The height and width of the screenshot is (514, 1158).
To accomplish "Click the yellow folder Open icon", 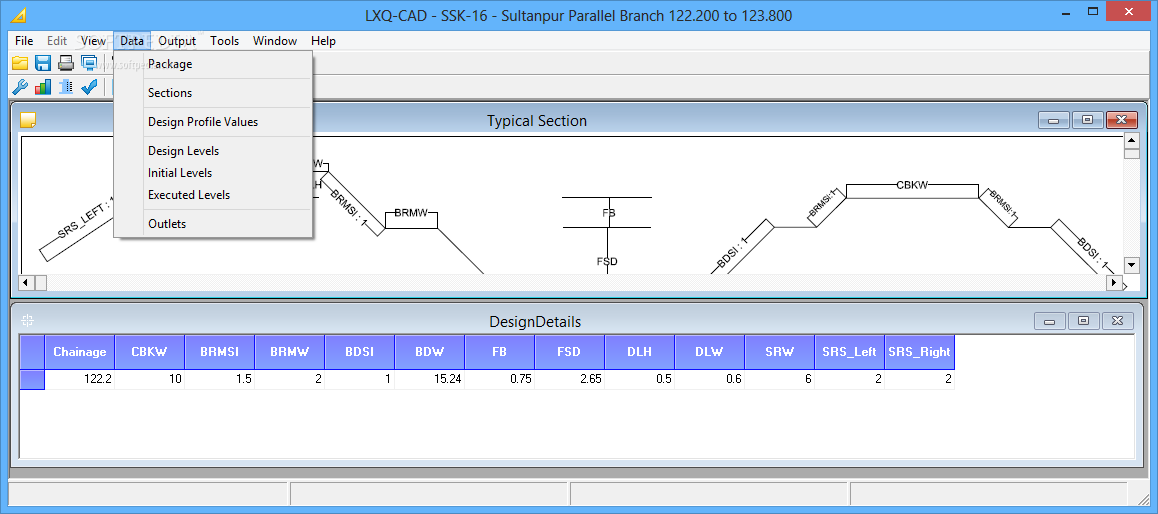I will coord(19,63).
